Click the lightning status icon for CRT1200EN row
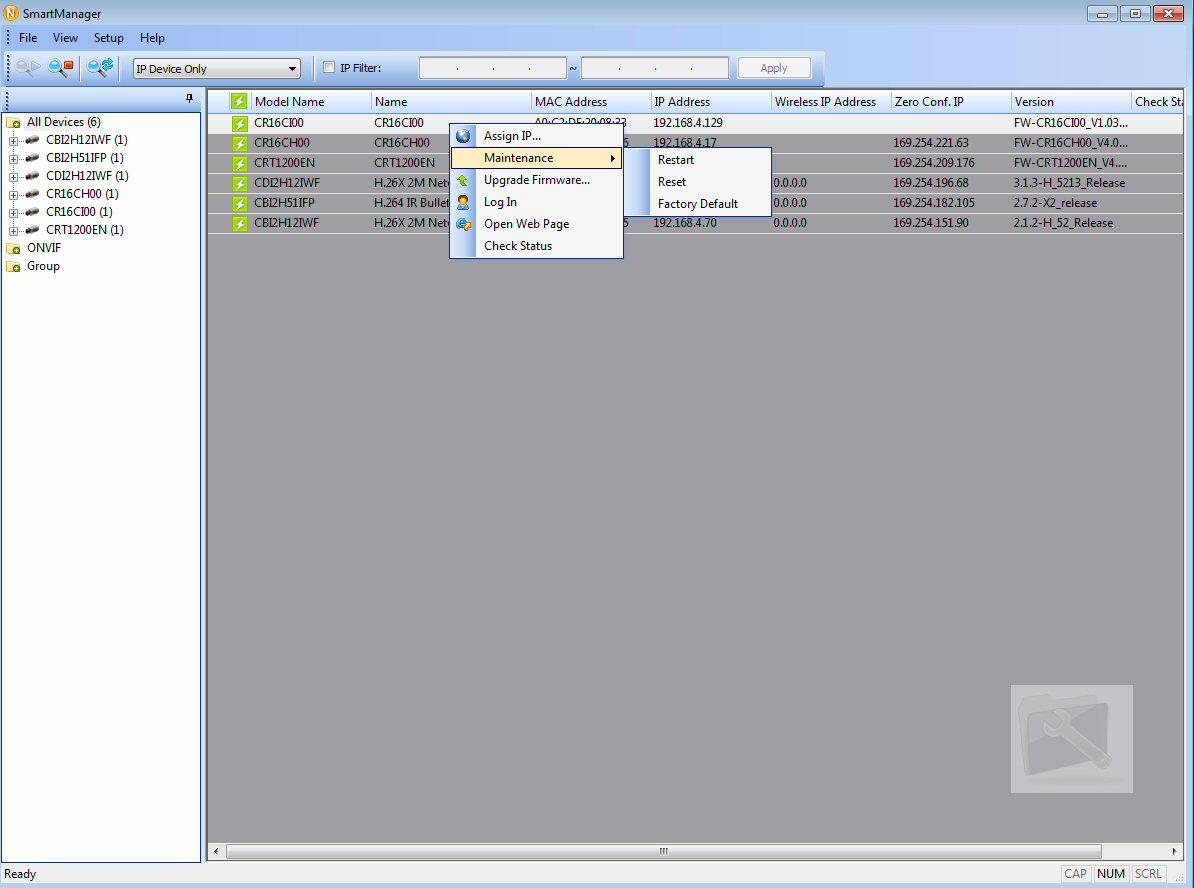The image size is (1194, 888). pyautogui.click(x=240, y=163)
